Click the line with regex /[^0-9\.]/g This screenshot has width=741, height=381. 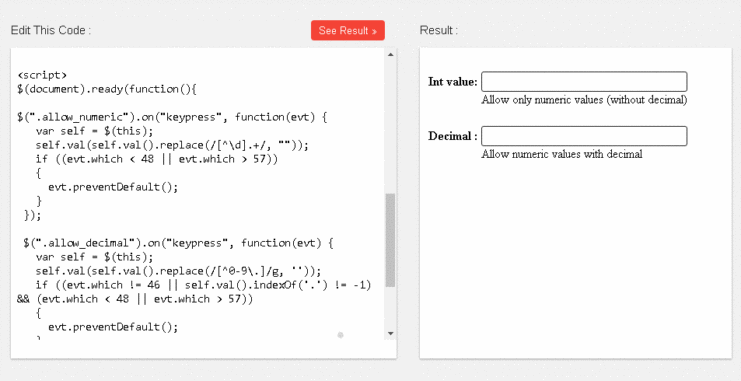pos(178,271)
